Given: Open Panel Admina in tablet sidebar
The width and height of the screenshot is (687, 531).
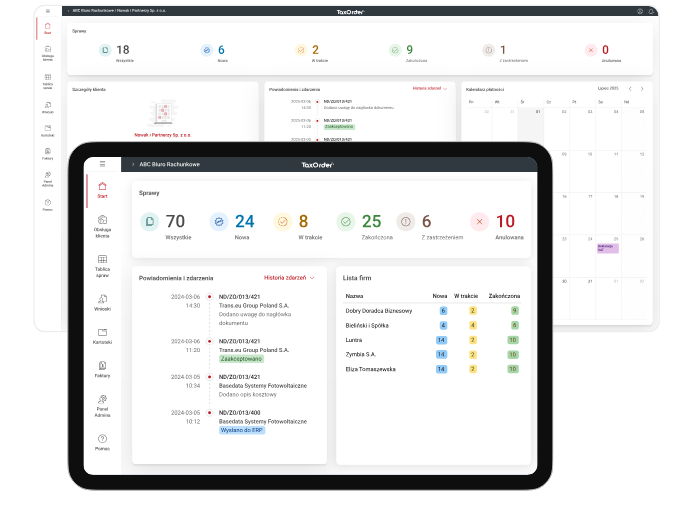Looking at the screenshot, I should click(102, 404).
